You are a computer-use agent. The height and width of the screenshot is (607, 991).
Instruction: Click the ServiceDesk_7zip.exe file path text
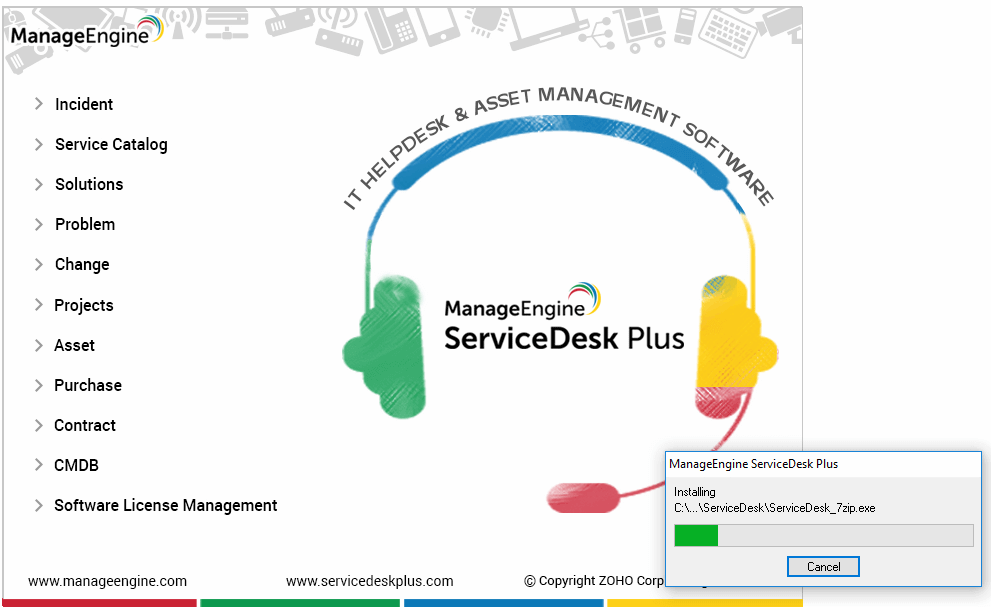774,508
